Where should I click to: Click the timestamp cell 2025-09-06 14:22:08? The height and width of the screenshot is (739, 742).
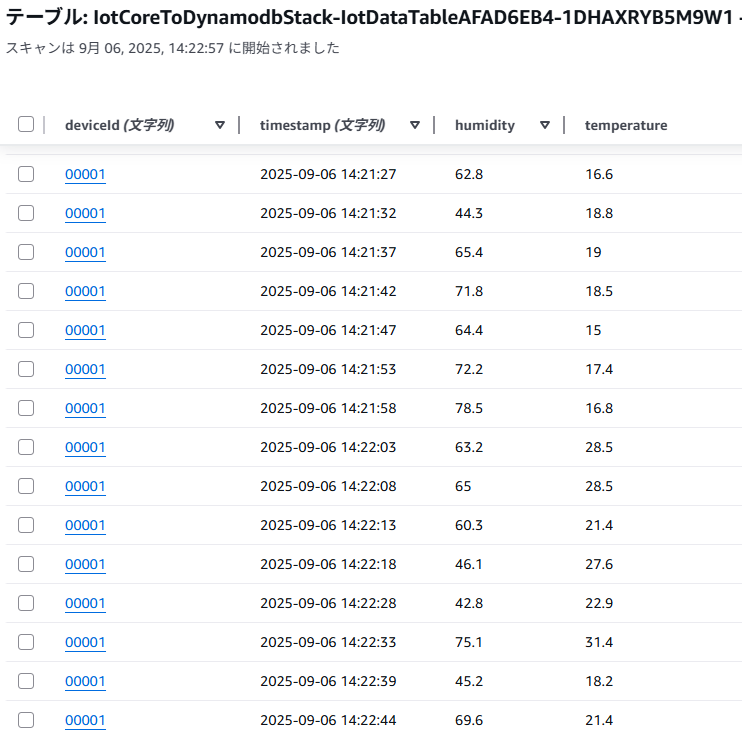[328, 486]
